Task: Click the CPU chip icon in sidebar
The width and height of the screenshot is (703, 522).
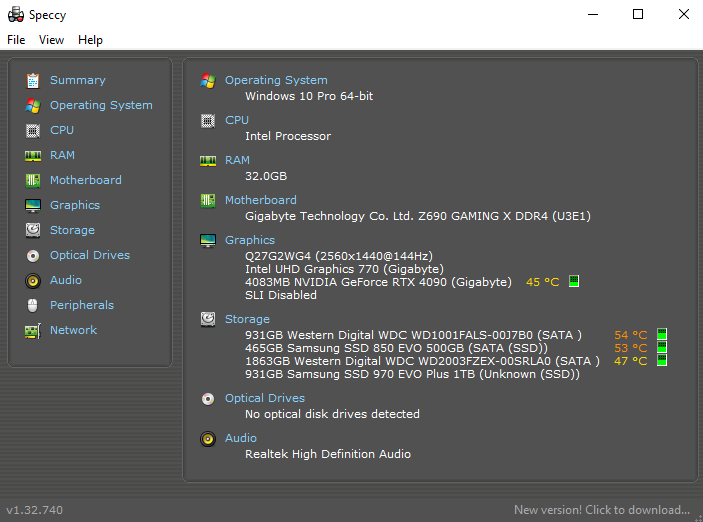Action: coord(33,130)
